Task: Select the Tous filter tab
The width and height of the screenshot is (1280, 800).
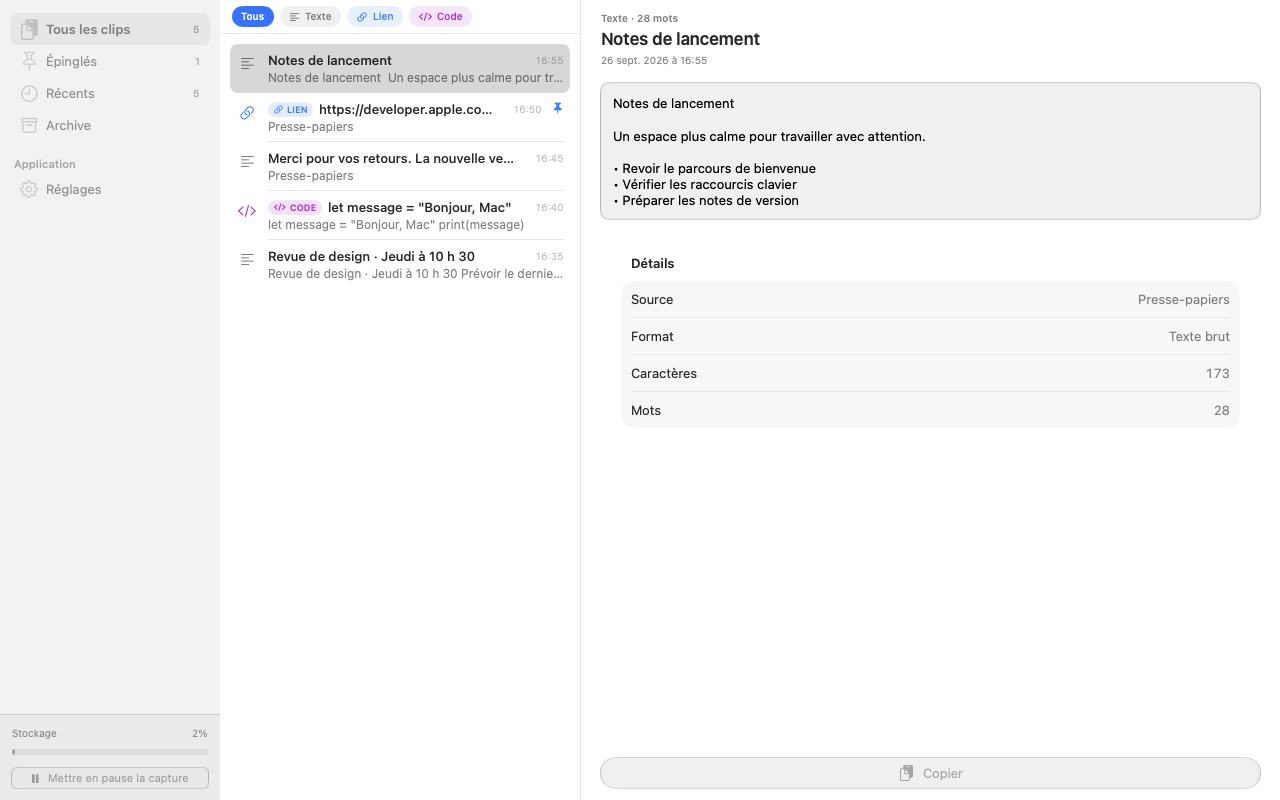Action: tap(253, 16)
